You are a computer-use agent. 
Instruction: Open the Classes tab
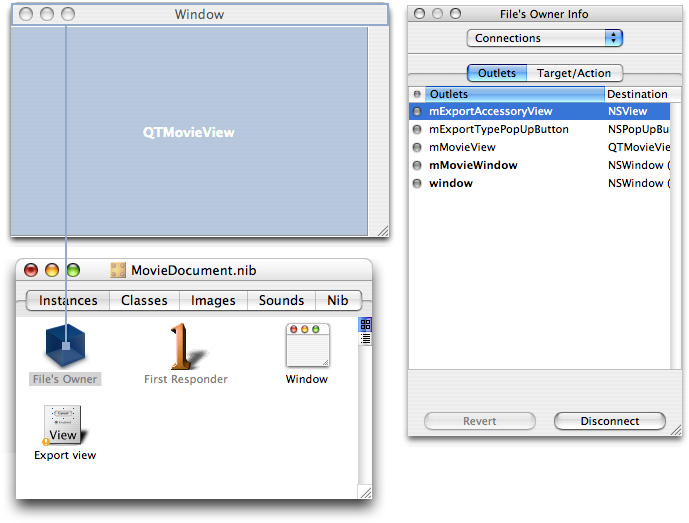tap(144, 300)
